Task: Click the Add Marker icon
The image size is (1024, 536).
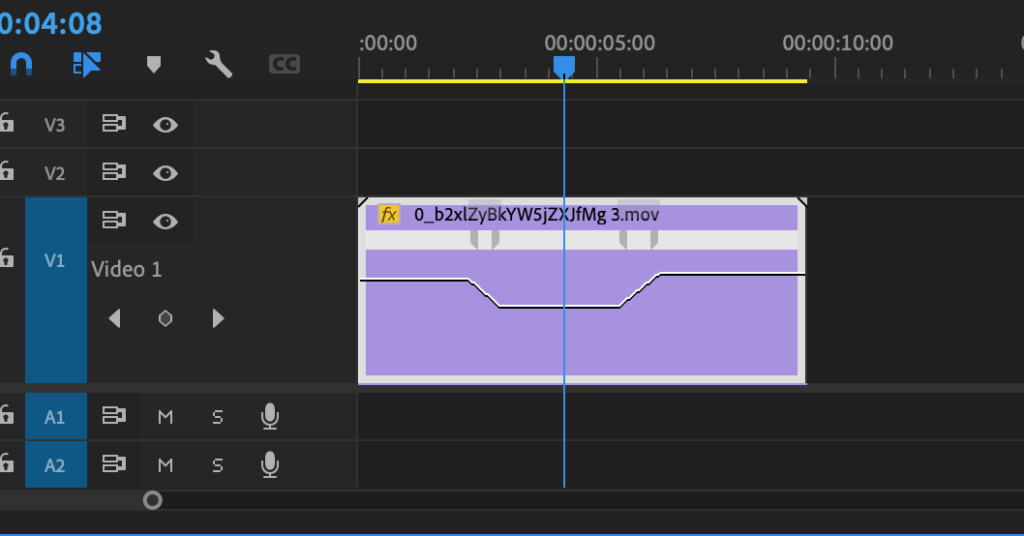Action: (153, 64)
